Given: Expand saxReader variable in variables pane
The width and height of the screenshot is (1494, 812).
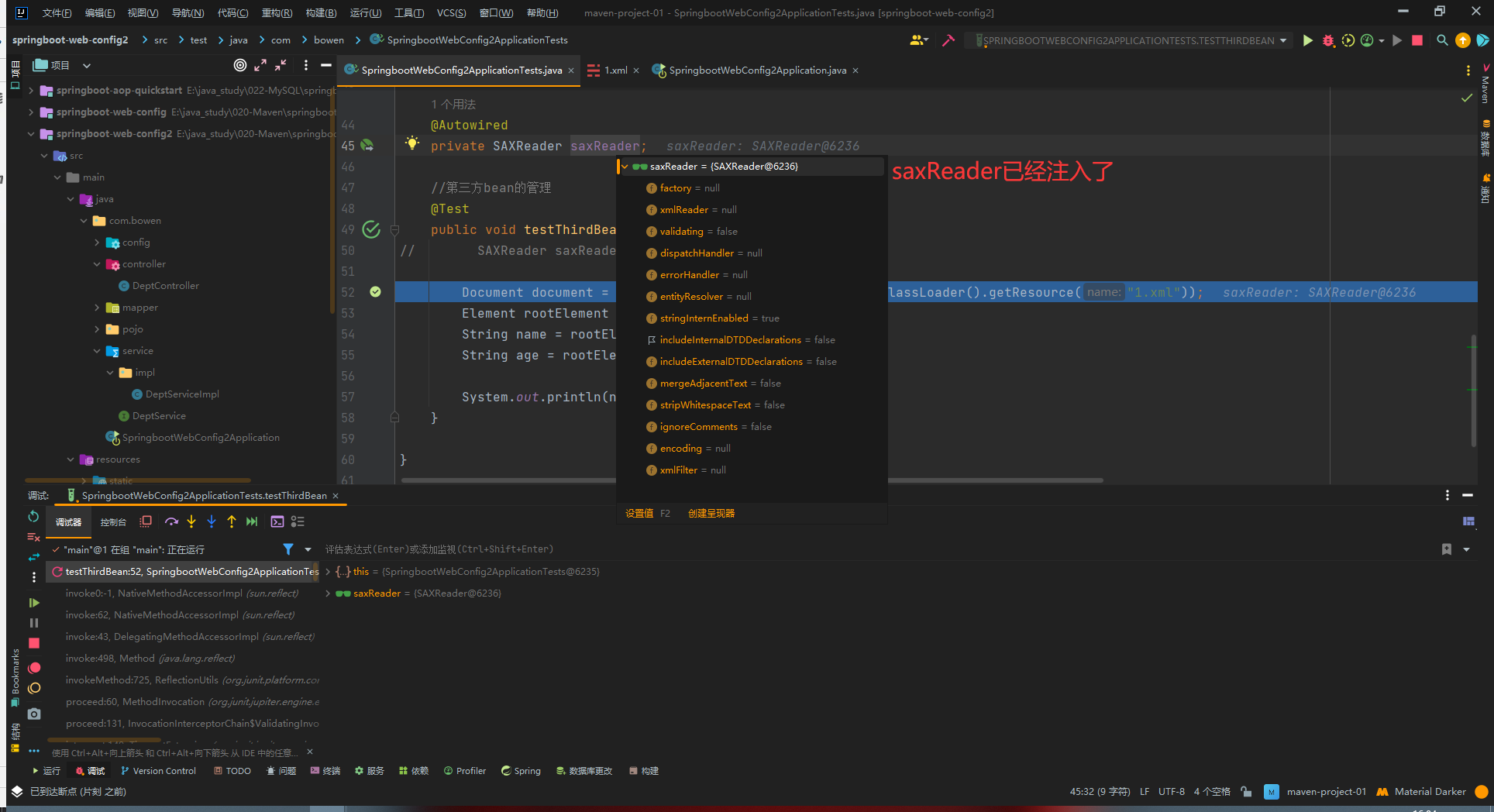Looking at the screenshot, I should coord(328,594).
